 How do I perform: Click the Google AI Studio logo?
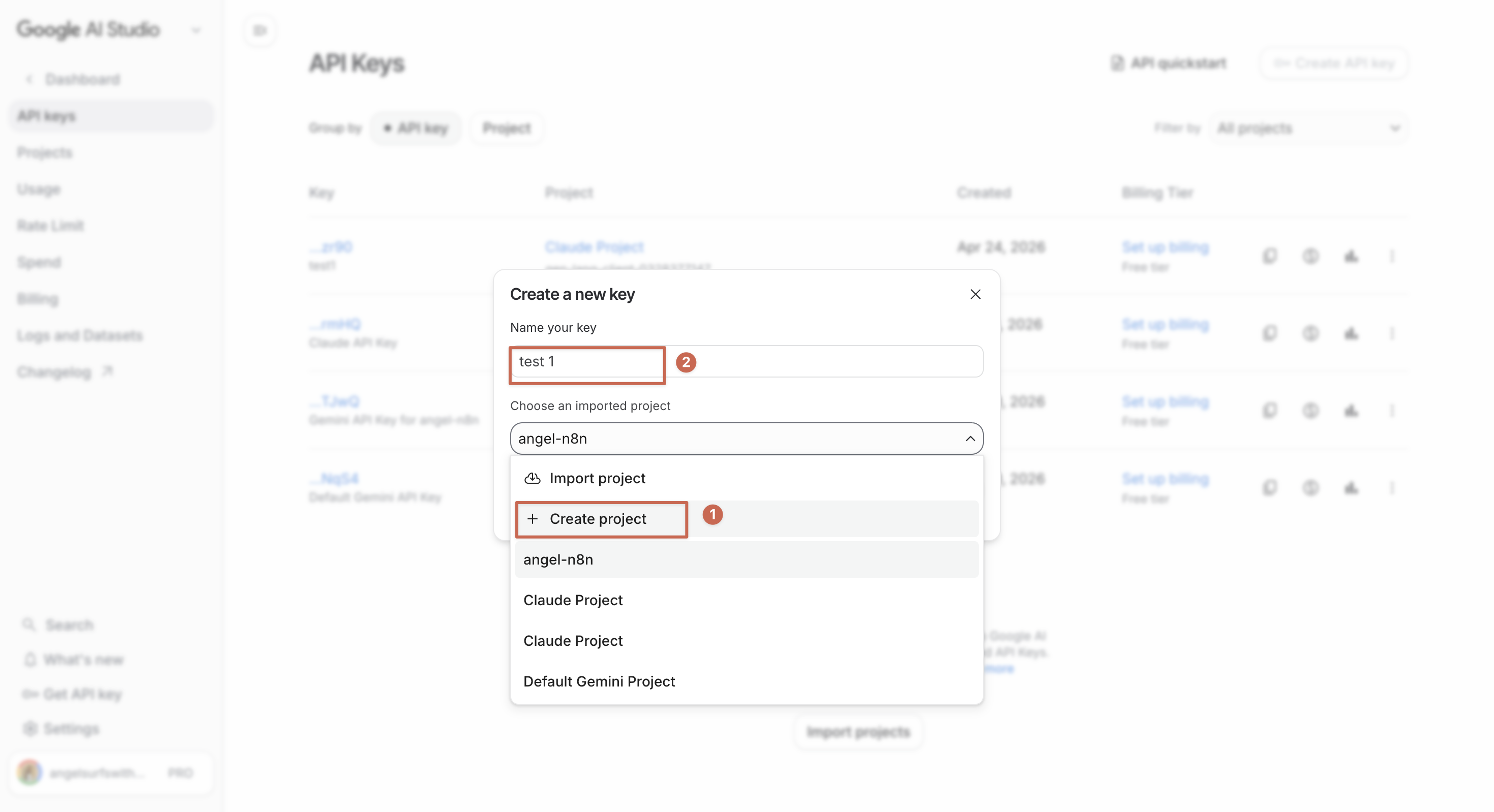click(88, 29)
